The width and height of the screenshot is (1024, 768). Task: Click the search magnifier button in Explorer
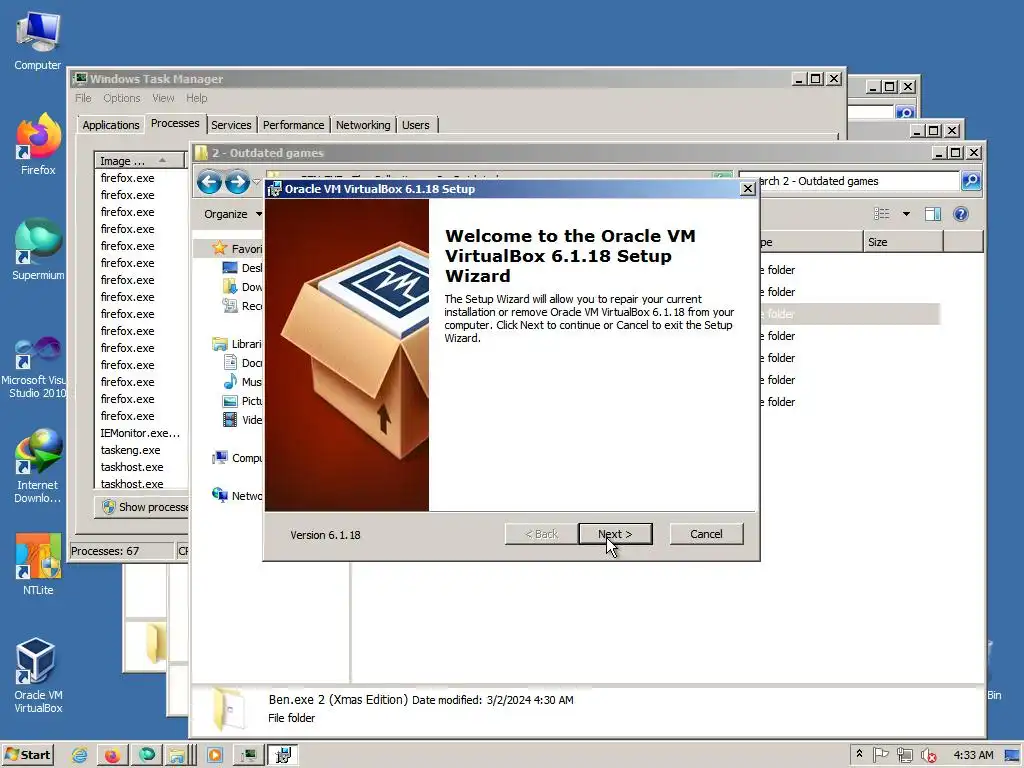click(971, 181)
